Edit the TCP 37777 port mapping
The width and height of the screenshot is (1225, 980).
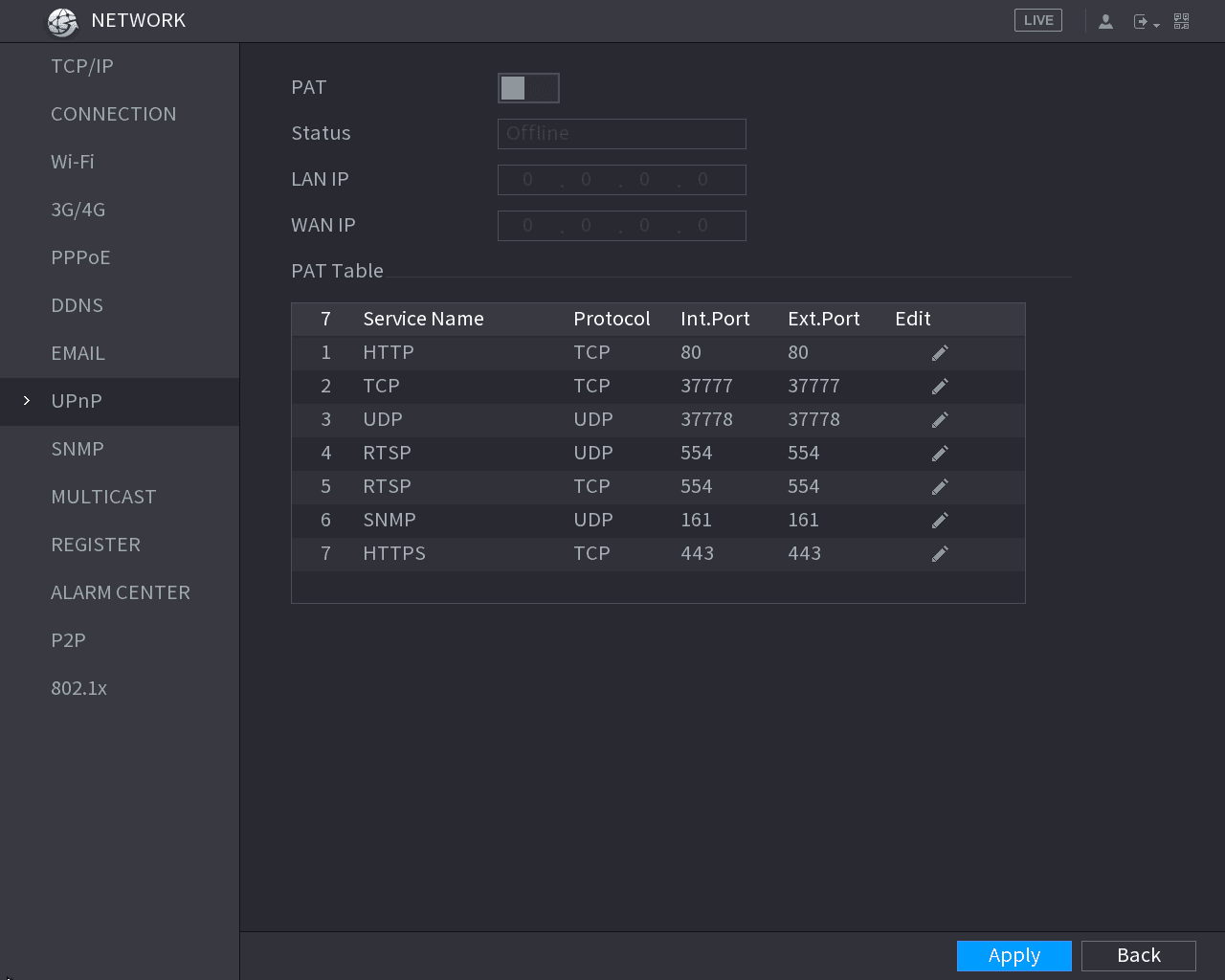point(940,387)
